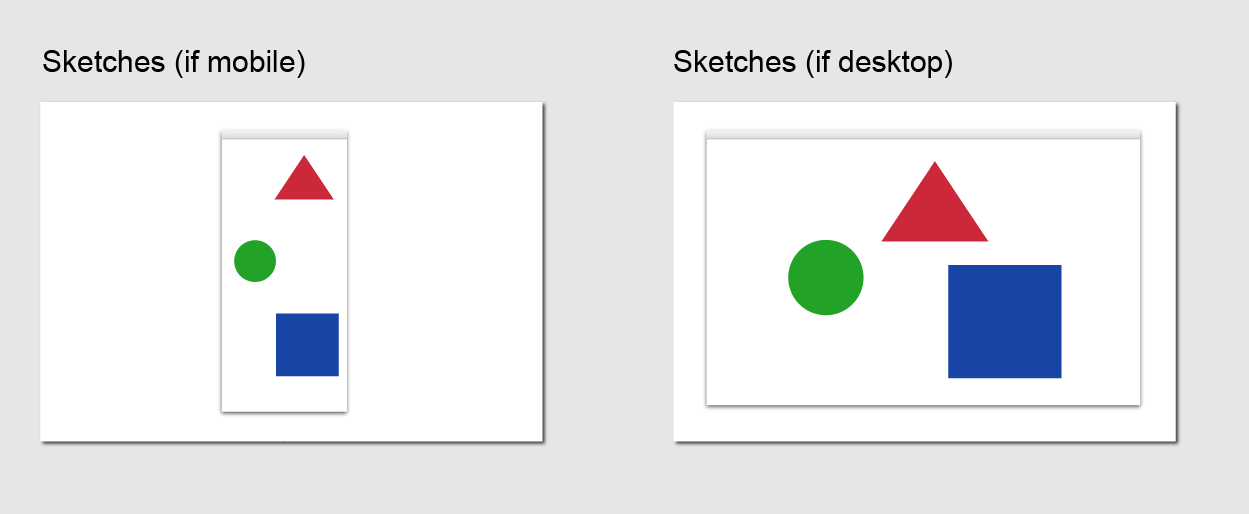Click the gray top bar of mobile frame
This screenshot has width=1249, height=514.
click(284, 135)
